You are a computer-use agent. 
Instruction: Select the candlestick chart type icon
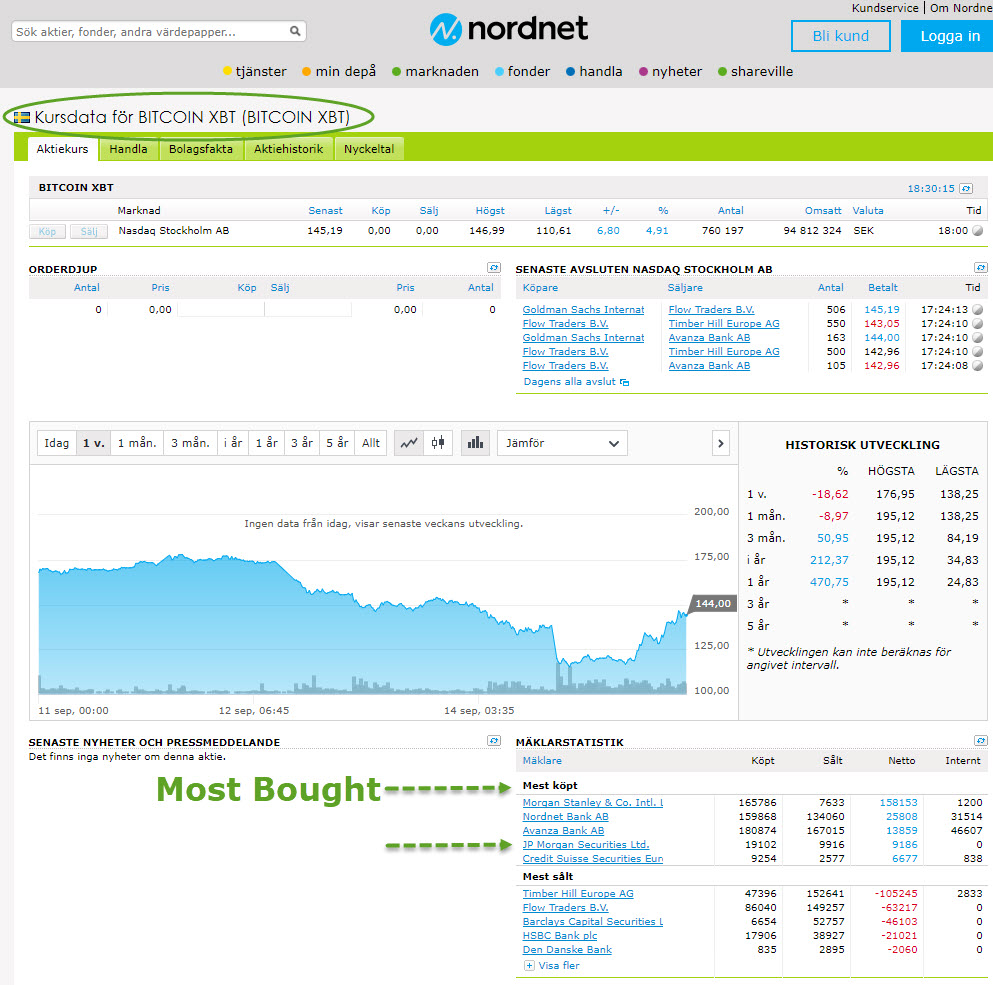click(x=438, y=443)
